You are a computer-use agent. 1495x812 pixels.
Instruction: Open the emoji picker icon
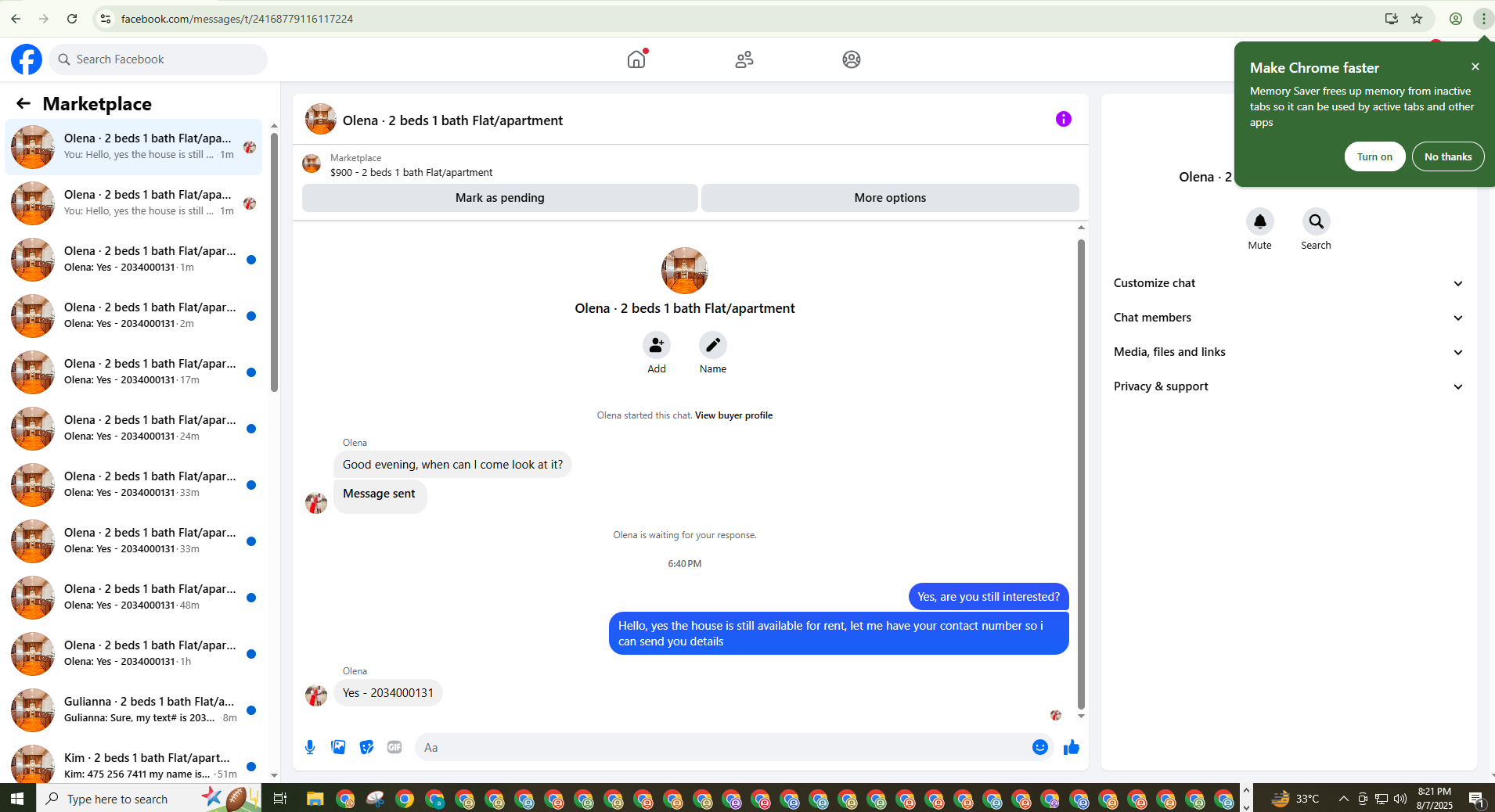[1040, 747]
